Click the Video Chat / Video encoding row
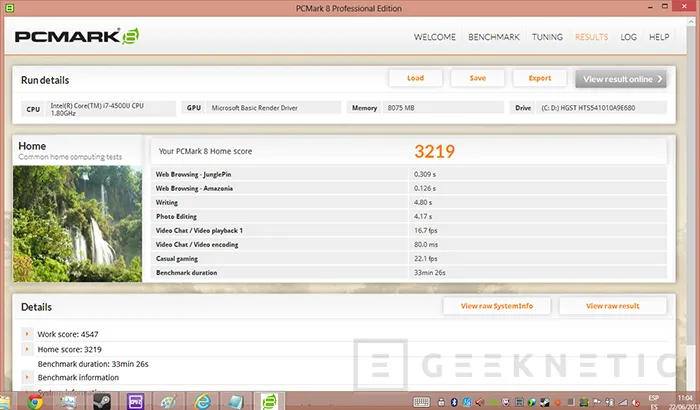The width and height of the screenshot is (700, 410). [409, 244]
